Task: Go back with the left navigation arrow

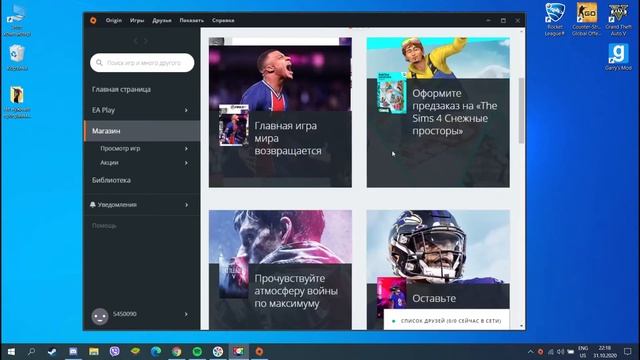Action: tap(136, 41)
